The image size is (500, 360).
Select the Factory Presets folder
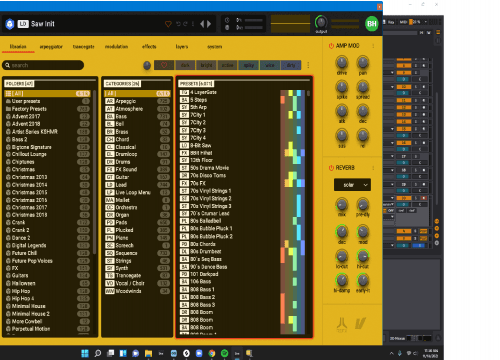click(47, 109)
